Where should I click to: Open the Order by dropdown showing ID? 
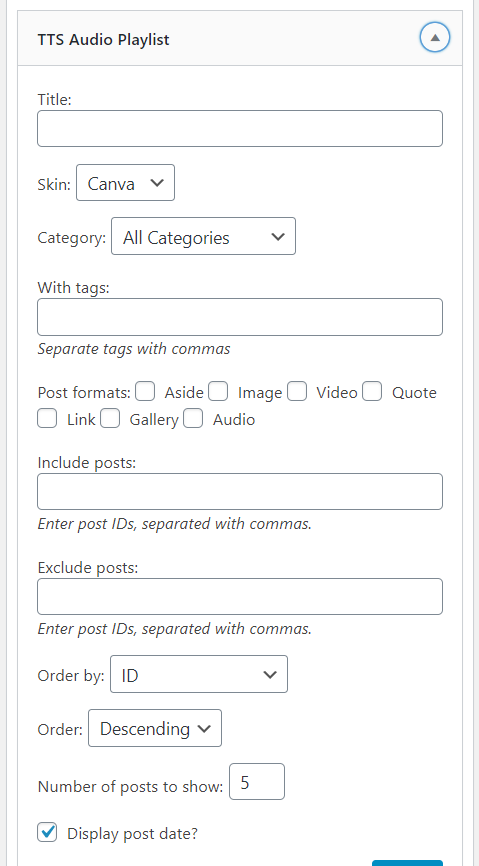[199, 674]
